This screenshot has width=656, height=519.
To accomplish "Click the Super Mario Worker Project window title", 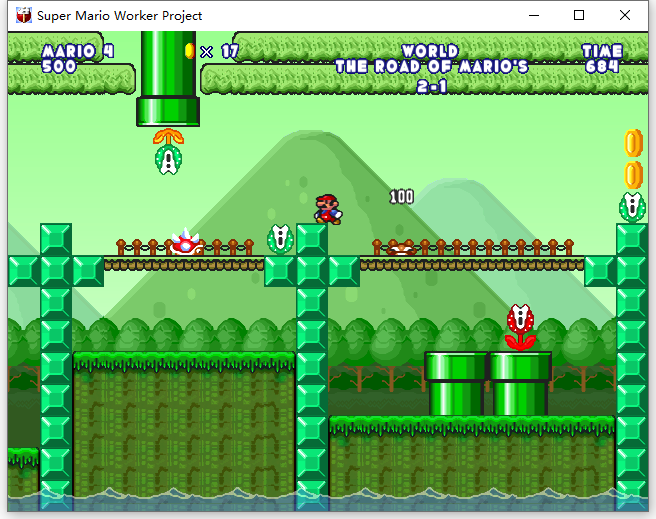I will pyautogui.click(x=120, y=16).
